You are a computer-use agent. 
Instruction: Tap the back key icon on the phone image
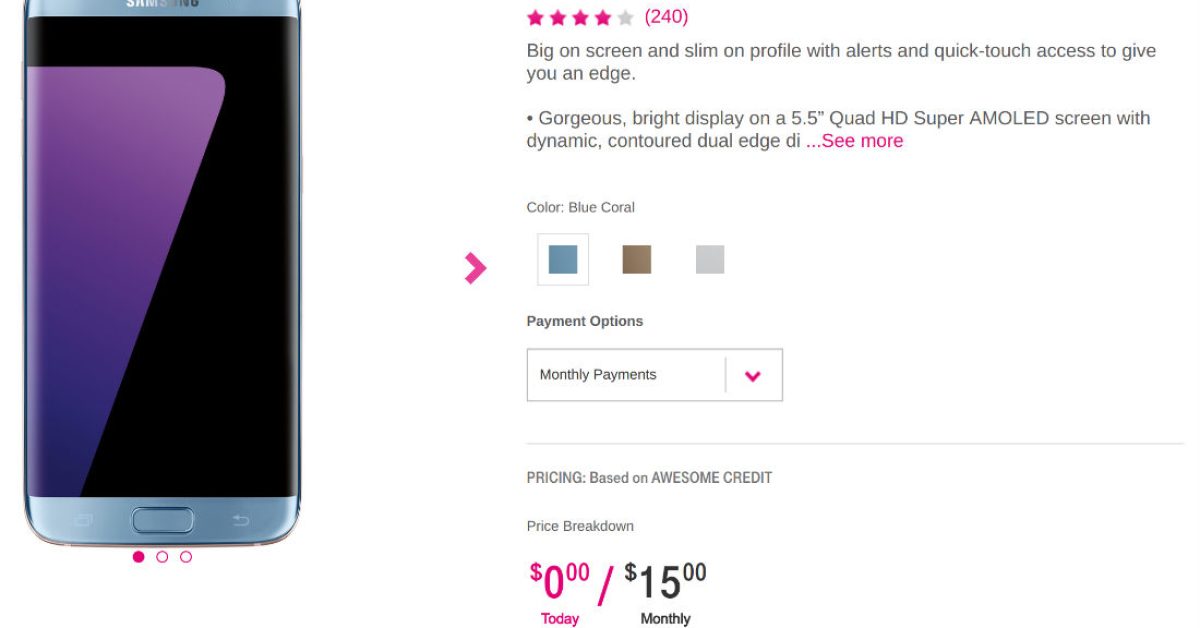241,520
